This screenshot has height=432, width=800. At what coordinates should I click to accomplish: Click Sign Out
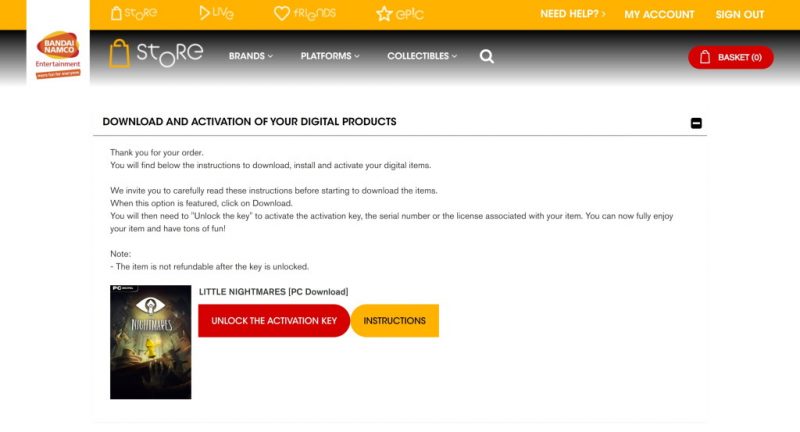coord(739,14)
